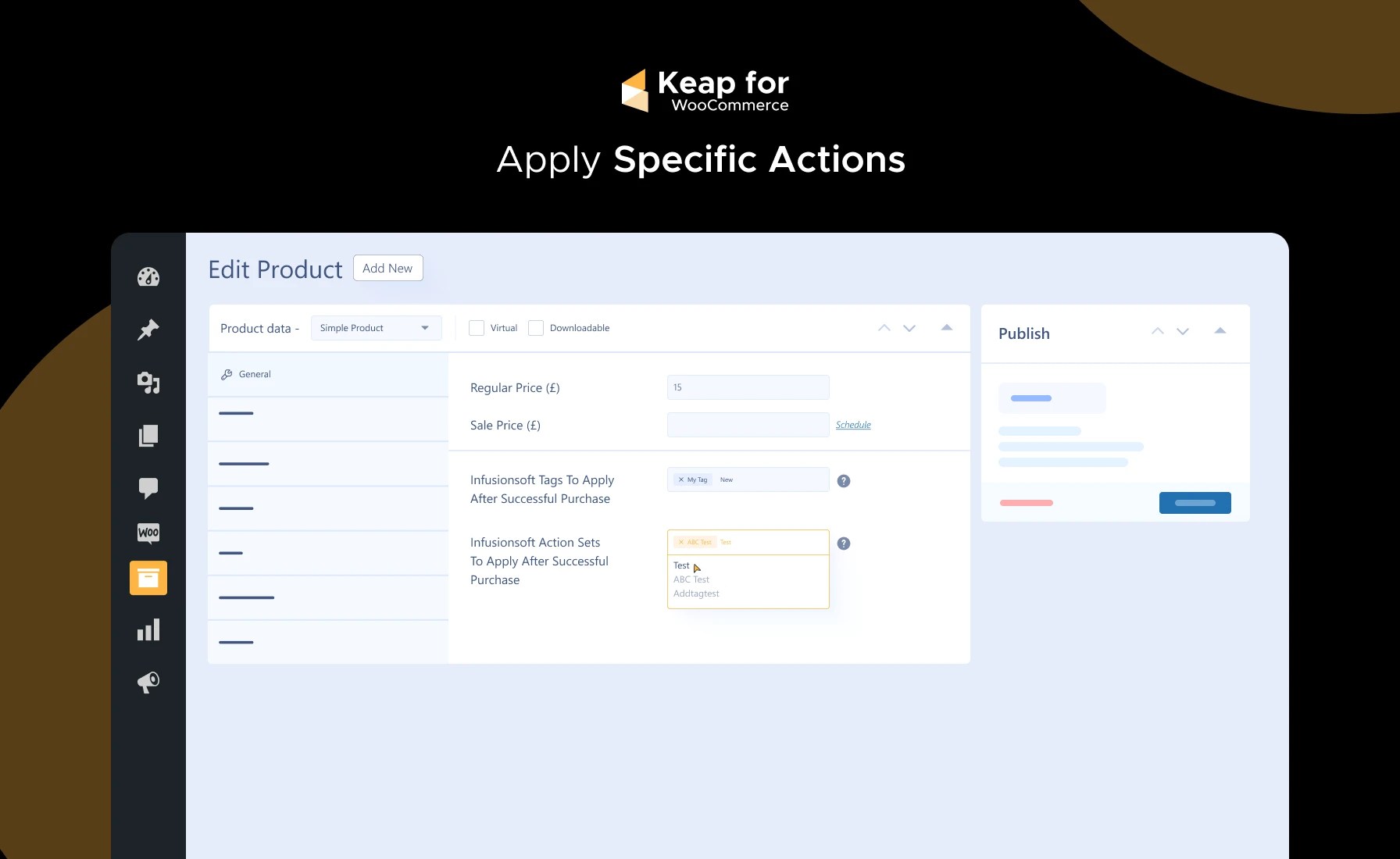The width and height of the screenshot is (1400, 859).
Task: Click help icon beside Infusionsoft Tags field
Action: [x=843, y=480]
